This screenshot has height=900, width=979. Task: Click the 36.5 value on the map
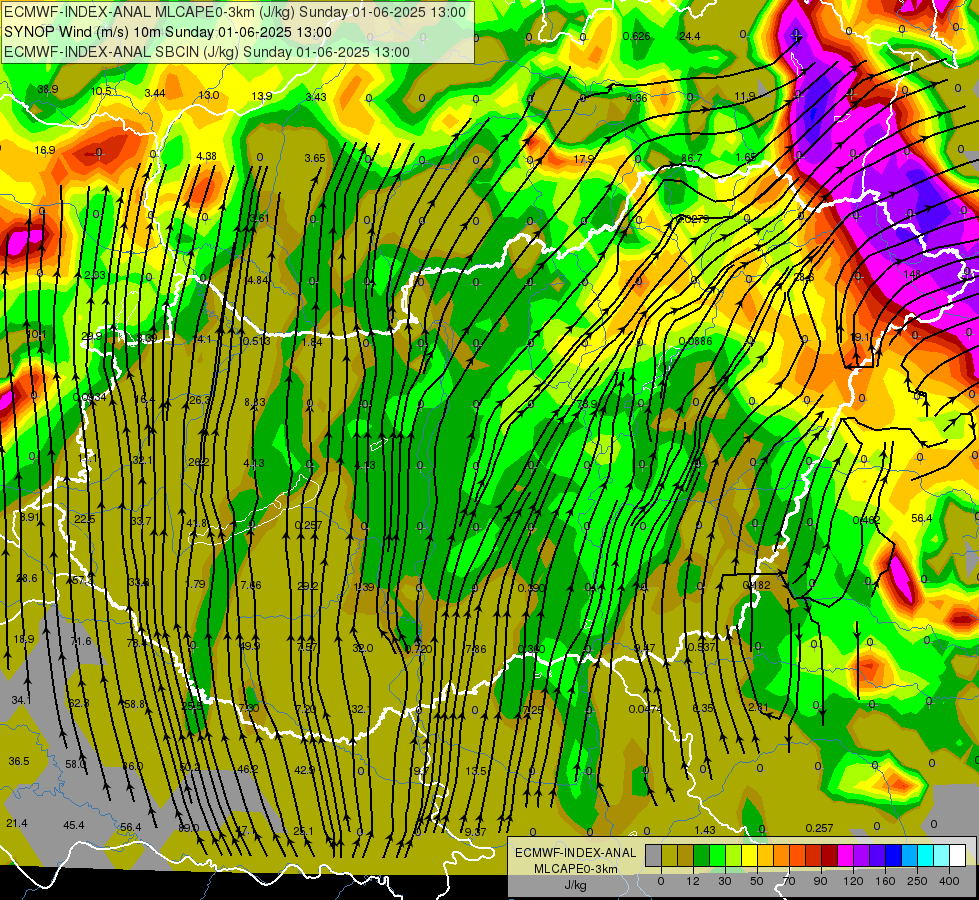pyautogui.click(x=19, y=761)
